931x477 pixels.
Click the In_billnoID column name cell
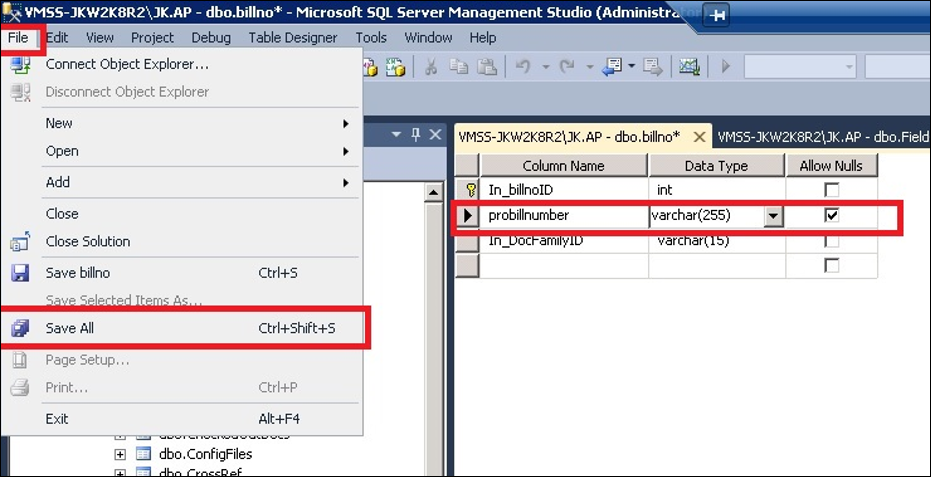pos(563,190)
